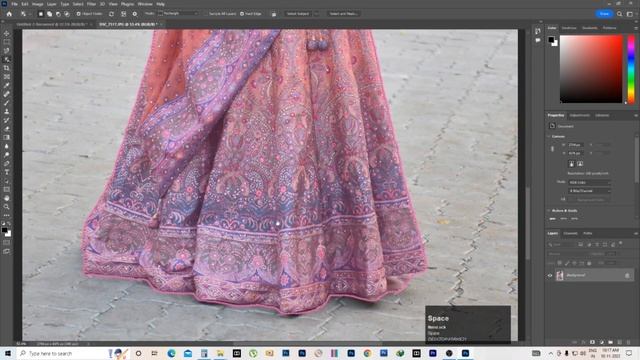Click the refresh object finder icon
The width and height of the screenshot is (640, 360).
[111, 14]
